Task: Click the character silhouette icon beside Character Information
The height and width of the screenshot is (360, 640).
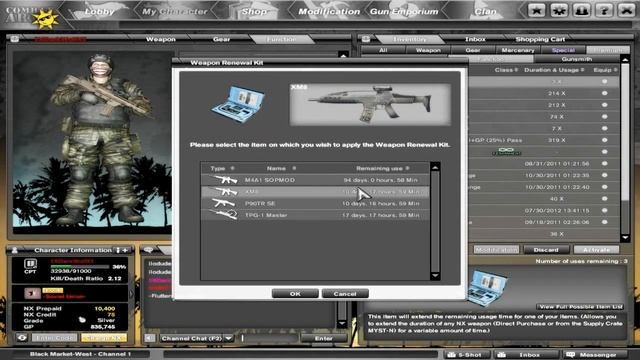Action: pos(15,250)
